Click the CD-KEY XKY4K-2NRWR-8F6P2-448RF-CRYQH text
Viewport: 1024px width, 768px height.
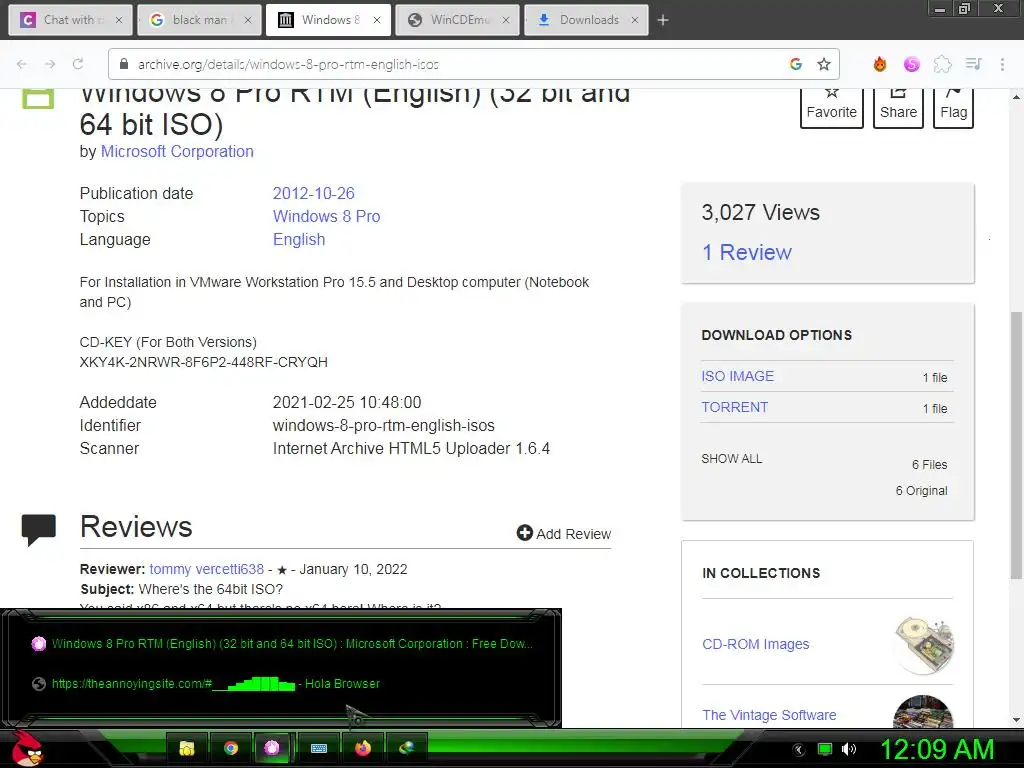204,362
